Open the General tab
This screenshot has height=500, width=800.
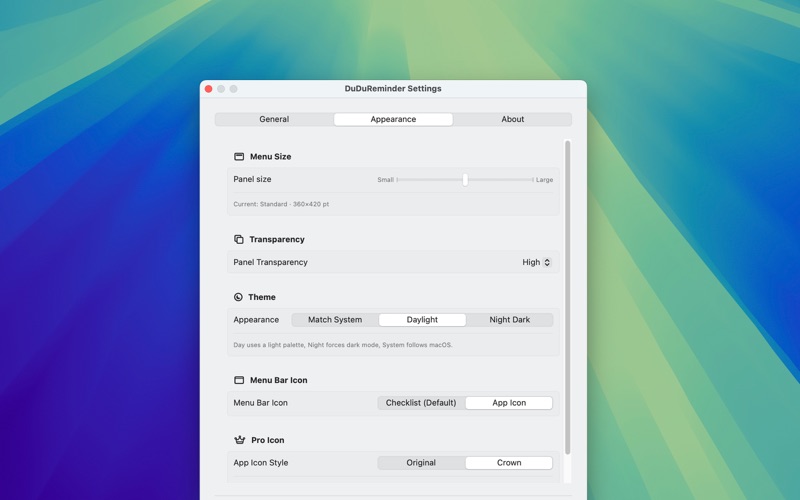click(274, 119)
